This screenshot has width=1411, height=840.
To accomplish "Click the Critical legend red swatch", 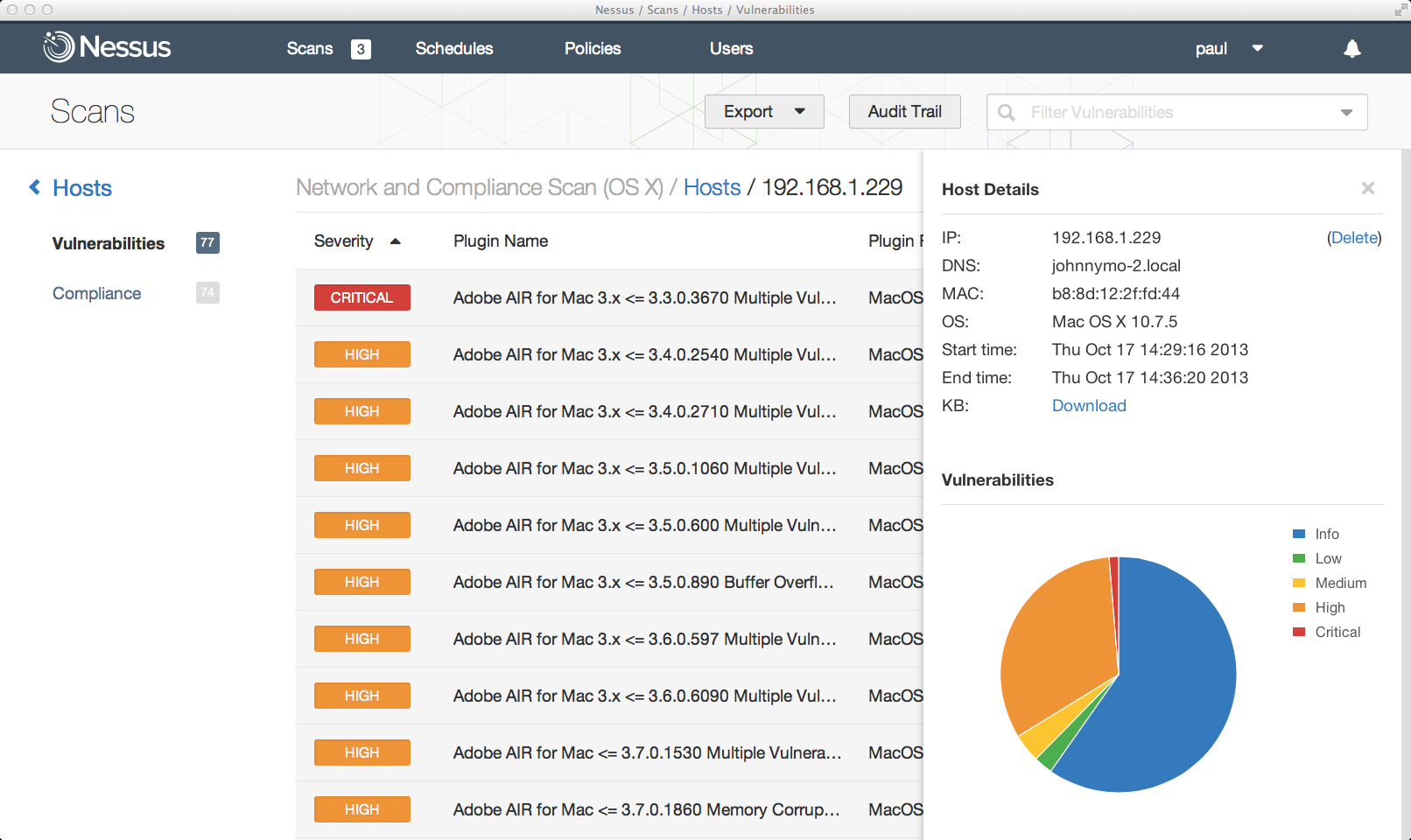I will [1299, 632].
